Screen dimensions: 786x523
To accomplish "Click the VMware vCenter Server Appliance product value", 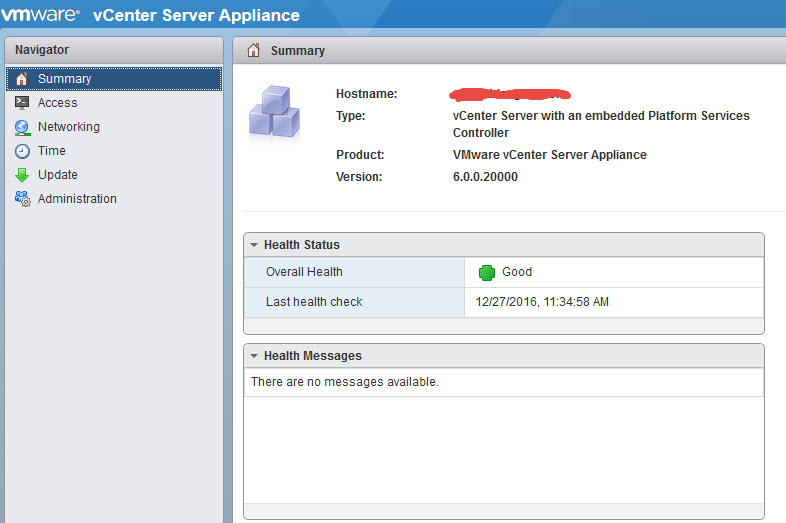I will (549, 154).
